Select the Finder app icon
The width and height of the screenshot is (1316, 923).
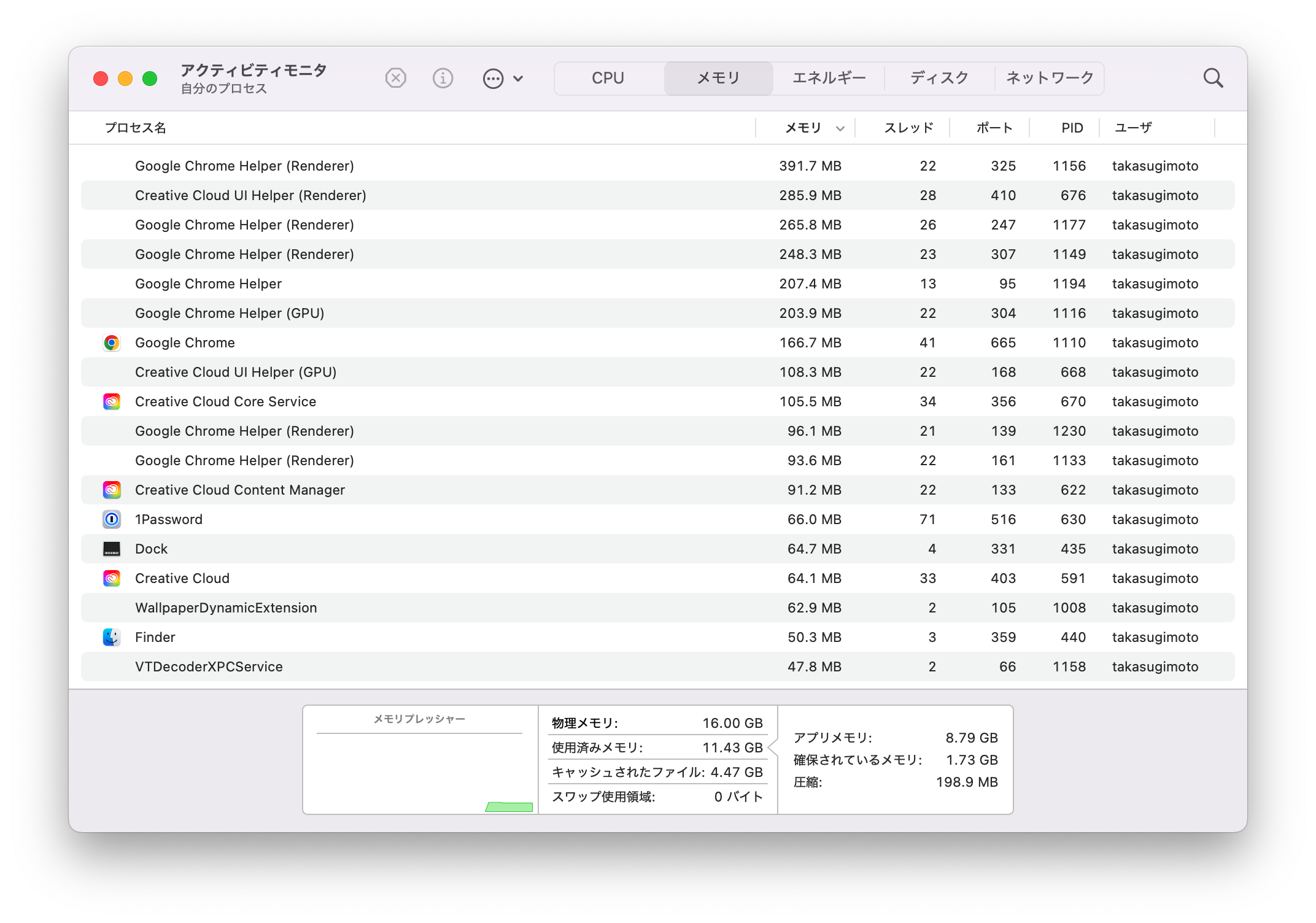[x=111, y=637]
